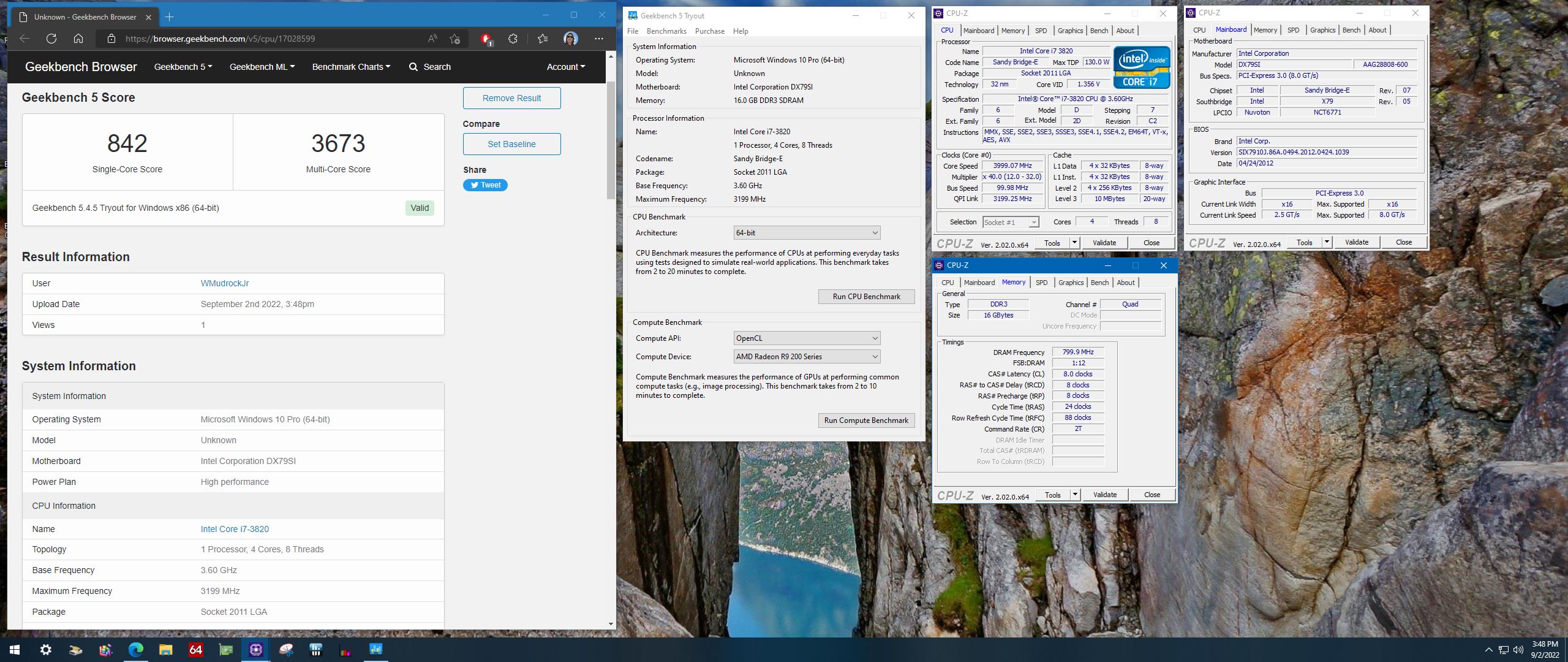Switch to Bench tab in CPU-Z Memory window
The image size is (1568, 662).
click(x=1099, y=283)
